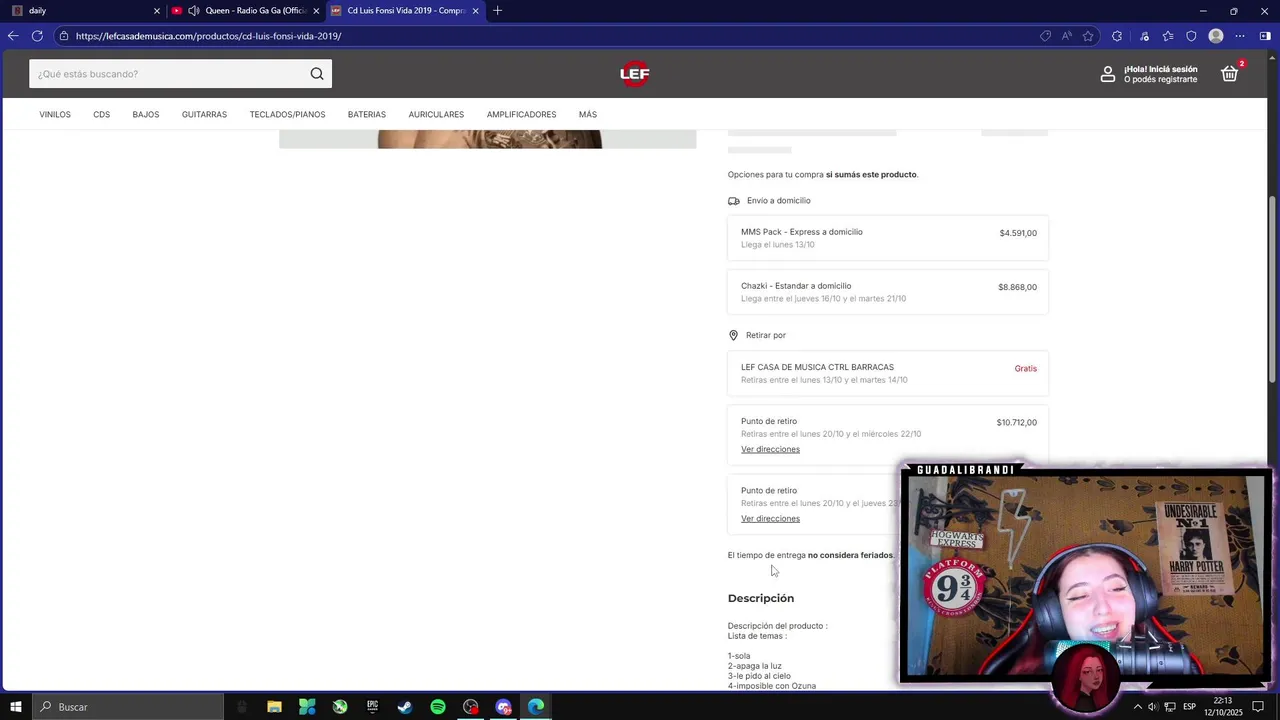Click the 'Descripción' heading
The height and width of the screenshot is (720, 1280).
pyautogui.click(x=761, y=598)
